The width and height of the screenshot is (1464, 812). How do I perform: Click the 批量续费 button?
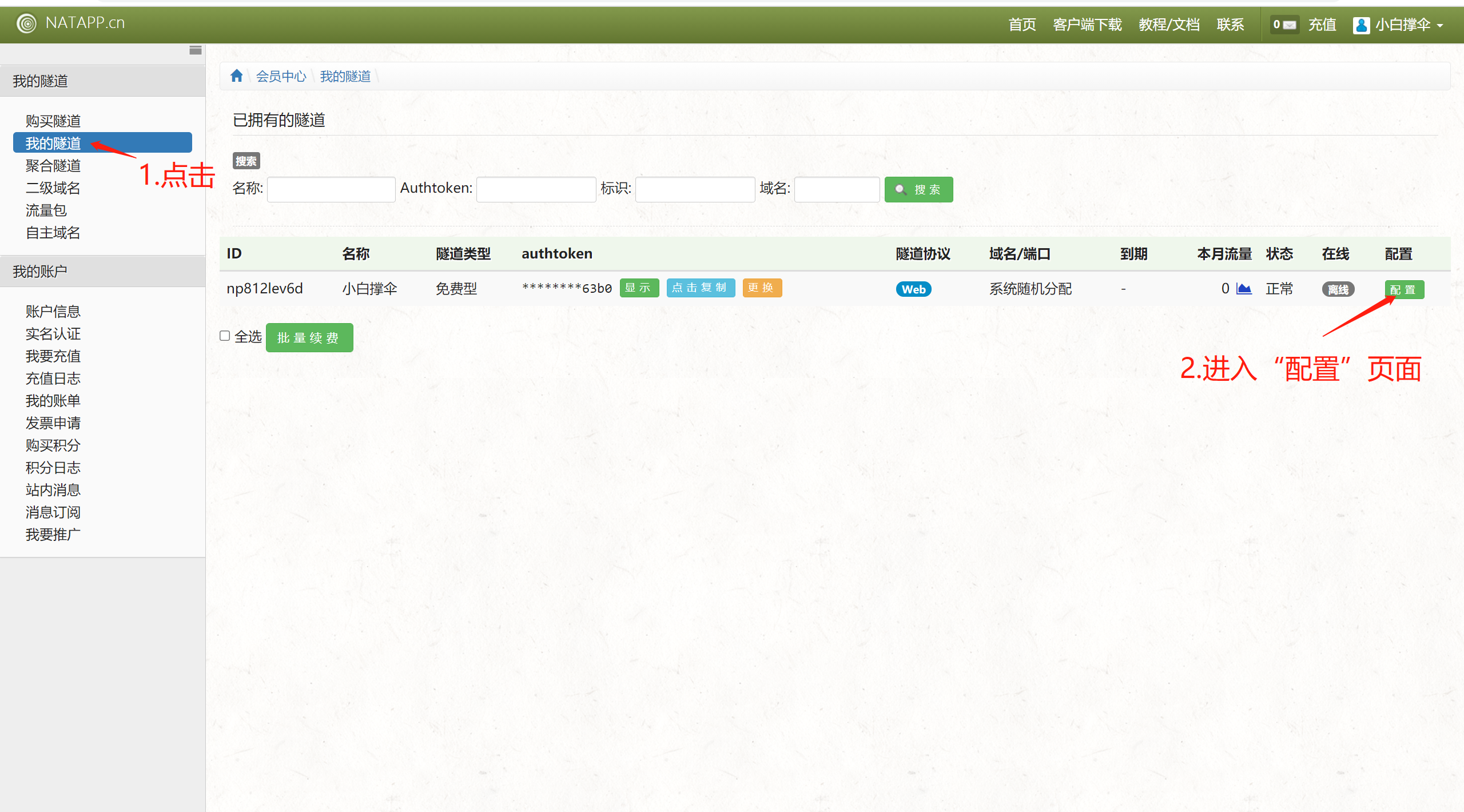(309, 338)
